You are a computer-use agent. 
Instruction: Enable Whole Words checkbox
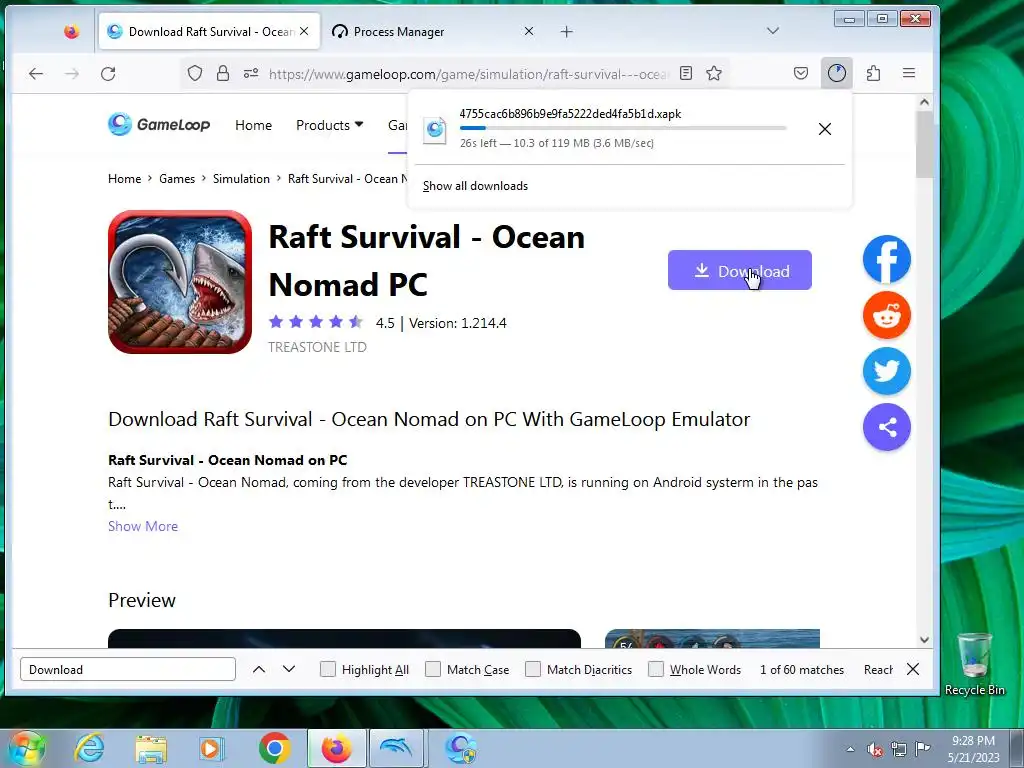pyautogui.click(x=656, y=669)
